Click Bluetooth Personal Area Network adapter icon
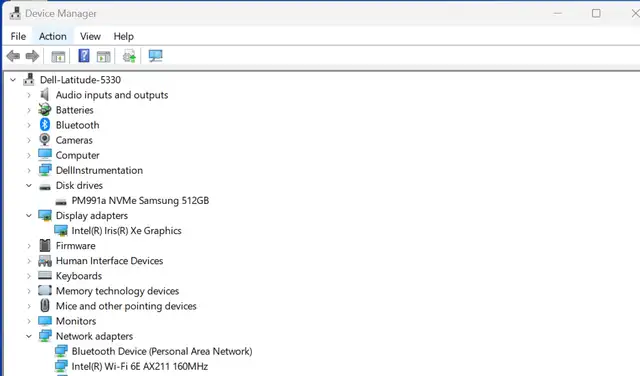Viewport: 640px width, 376px height. click(61, 351)
